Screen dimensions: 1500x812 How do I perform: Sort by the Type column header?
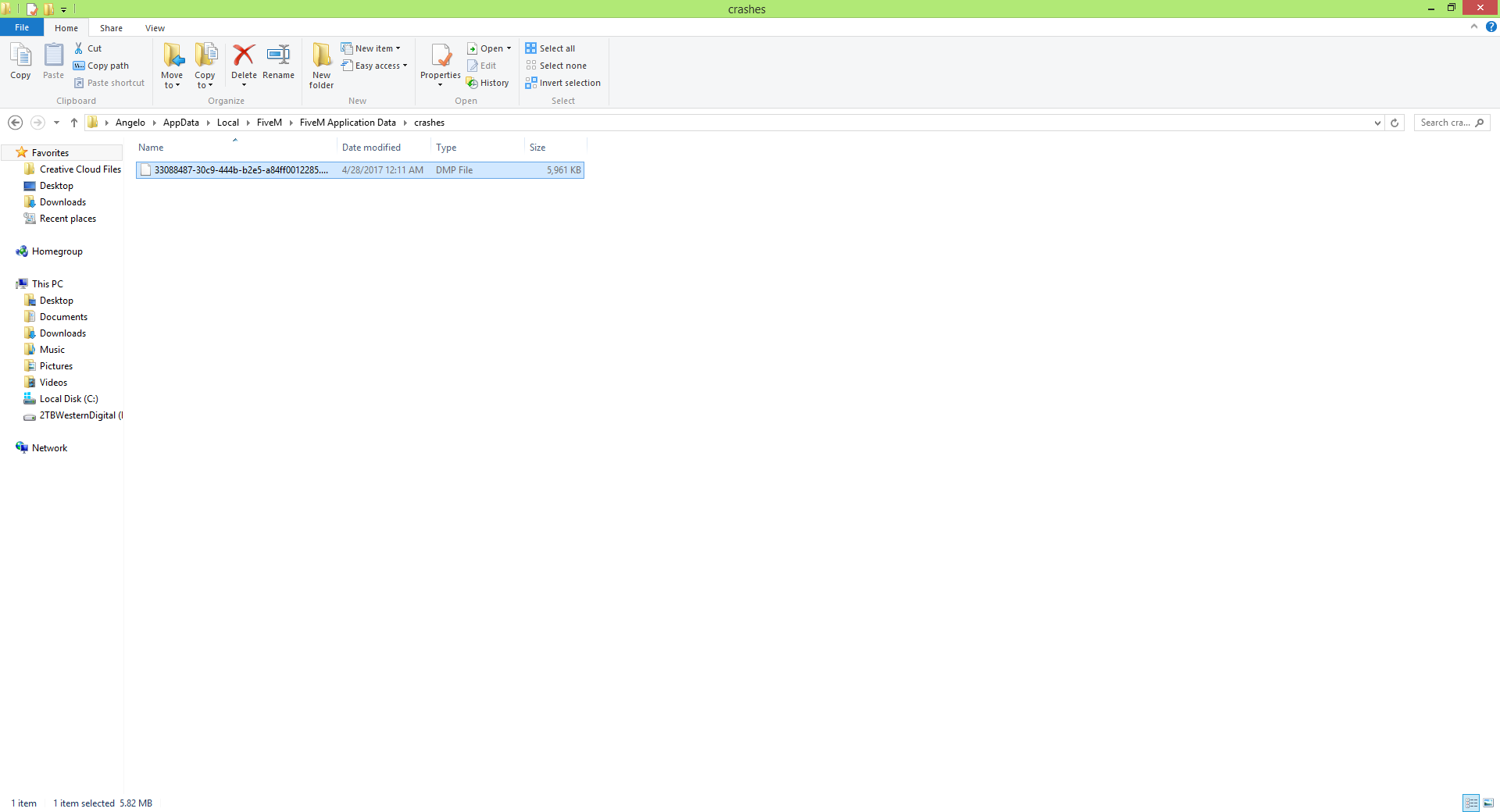point(477,147)
